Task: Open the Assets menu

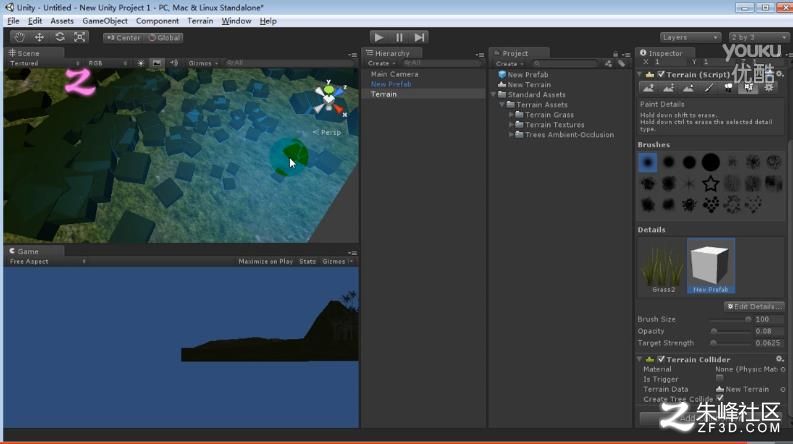Action: click(x=62, y=21)
